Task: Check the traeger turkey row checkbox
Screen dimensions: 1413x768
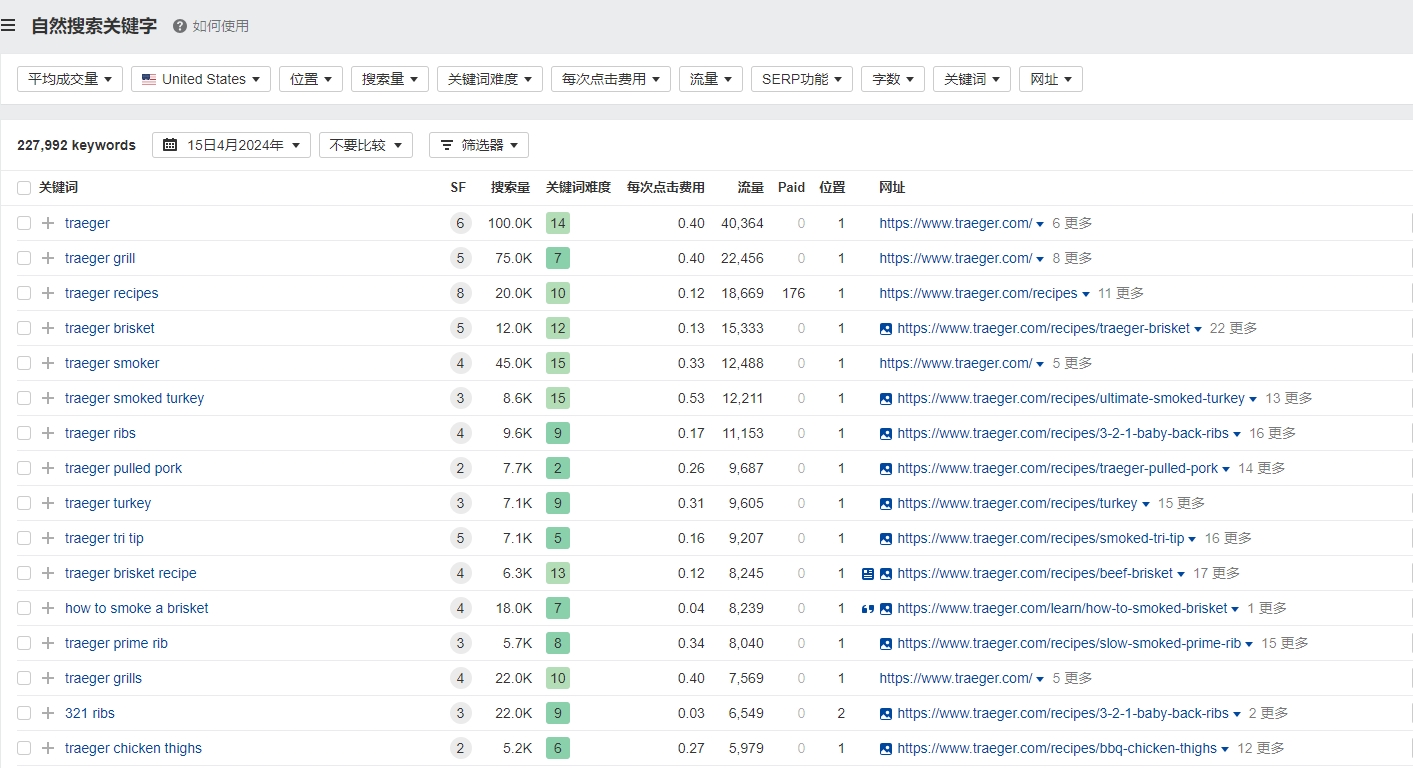Action: click(24, 503)
